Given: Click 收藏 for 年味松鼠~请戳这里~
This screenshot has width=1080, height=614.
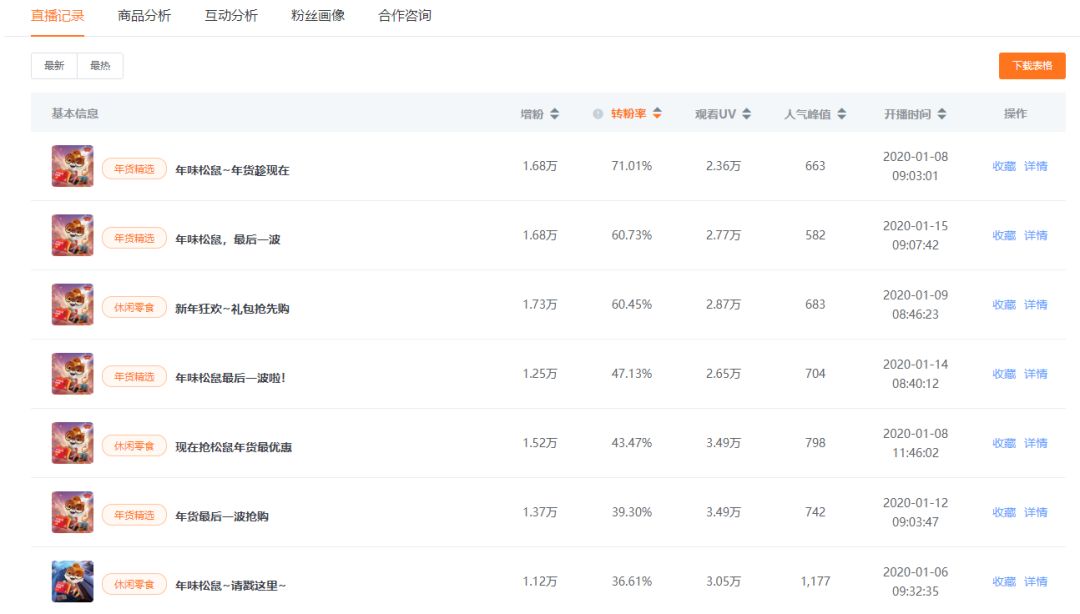Looking at the screenshot, I should click(1004, 582).
